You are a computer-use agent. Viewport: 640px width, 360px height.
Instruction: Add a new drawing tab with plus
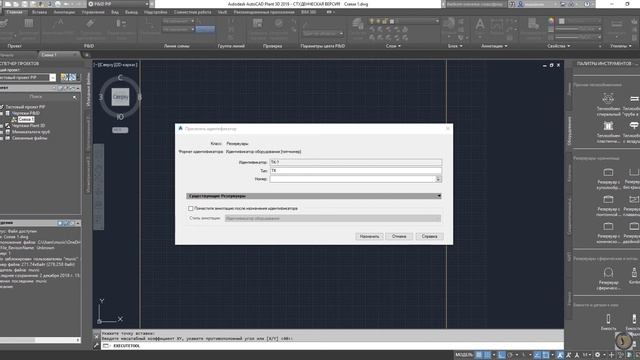pos(87,55)
